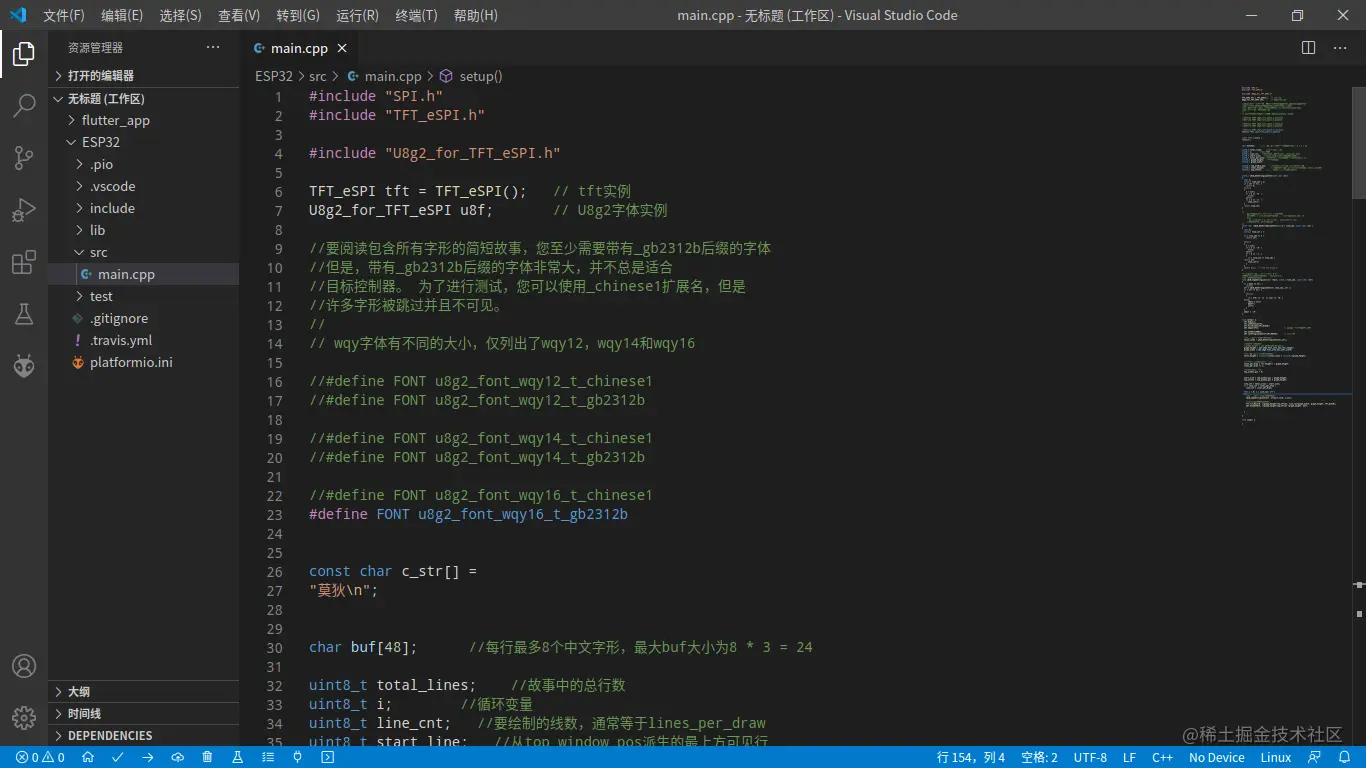Close the main.cpp editor tab

pos(342,48)
